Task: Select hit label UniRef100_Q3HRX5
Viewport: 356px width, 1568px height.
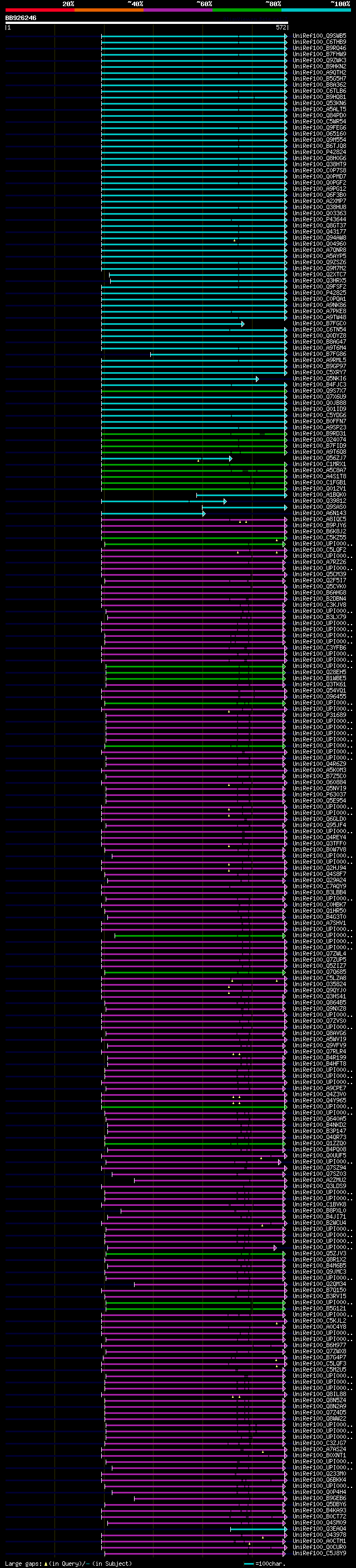Action: [319, 280]
